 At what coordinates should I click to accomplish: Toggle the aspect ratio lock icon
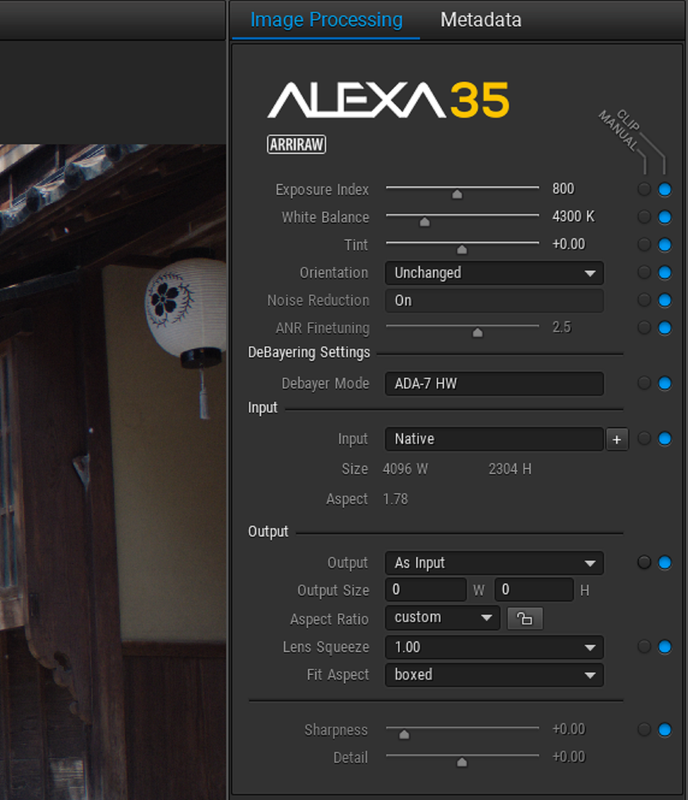click(525, 618)
